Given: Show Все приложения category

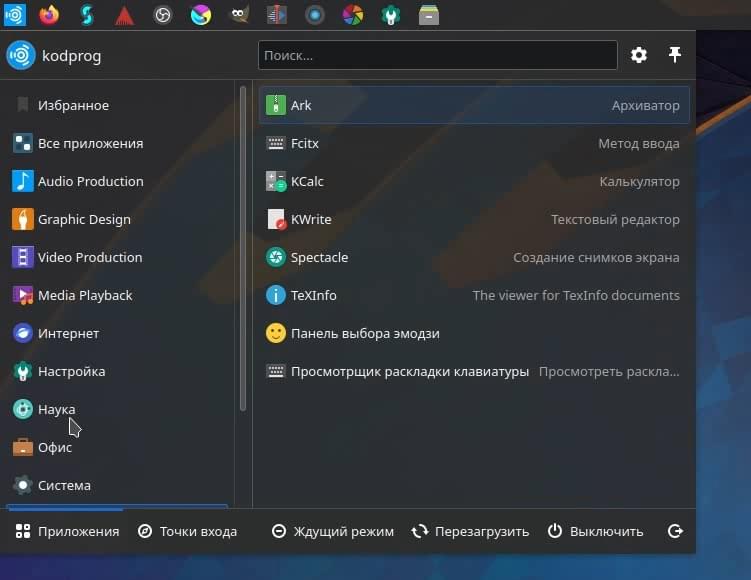Looking at the screenshot, I should point(118,143).
